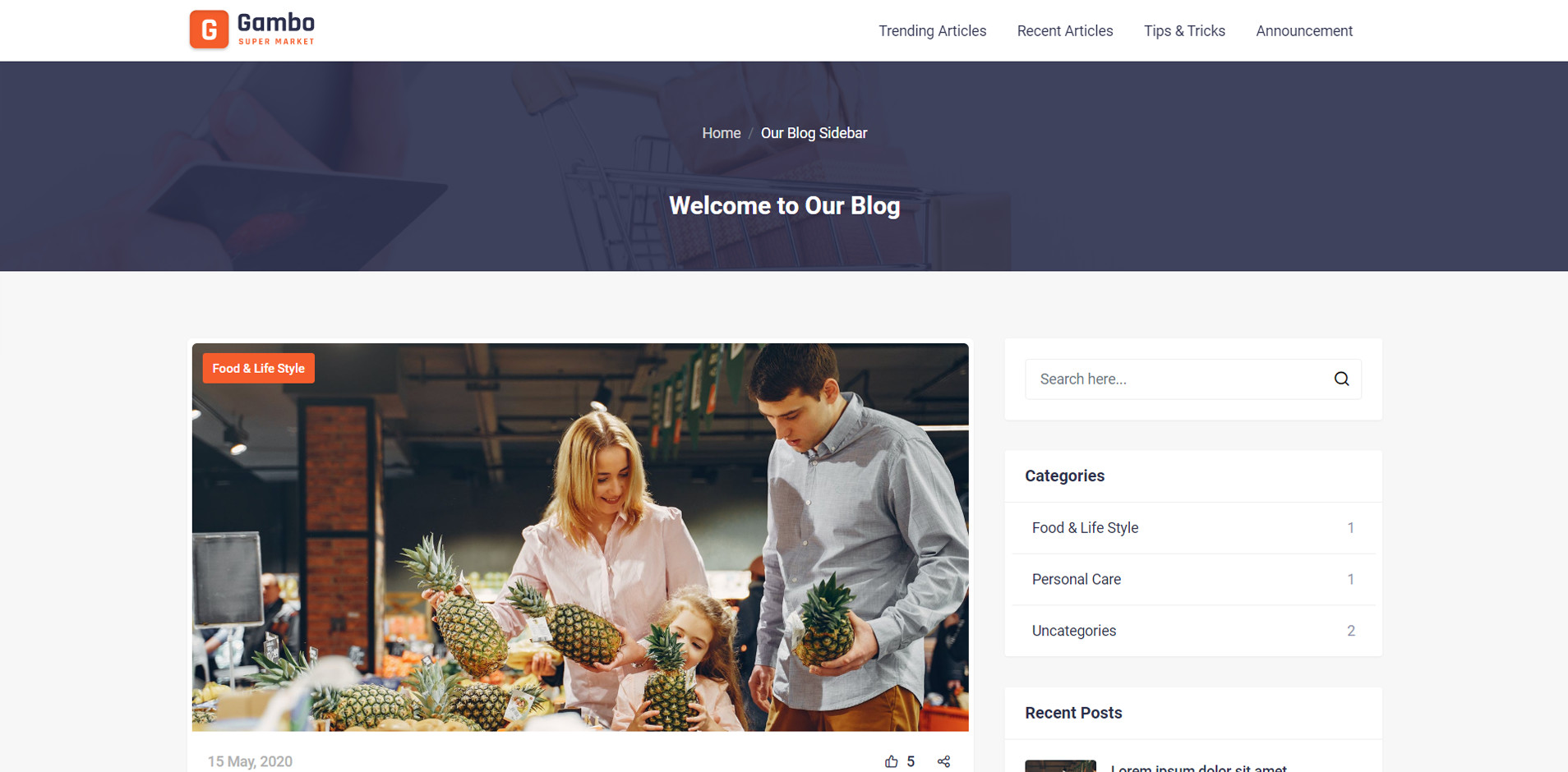Image resolution: width=1568 pixels, height=772 pixels.
Task: Click the 15 May, 2020 post date
Action: pos(250,761)
